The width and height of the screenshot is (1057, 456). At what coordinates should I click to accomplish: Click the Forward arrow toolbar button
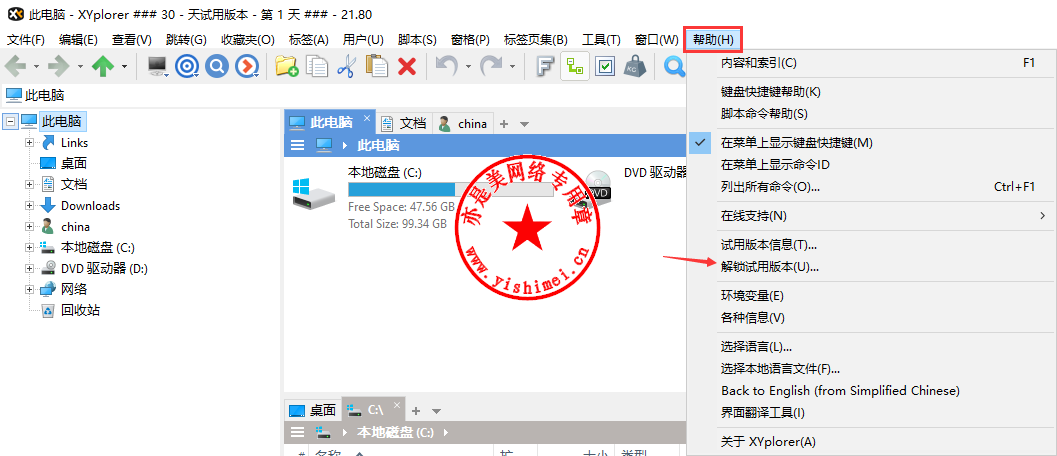coord(59,66)
